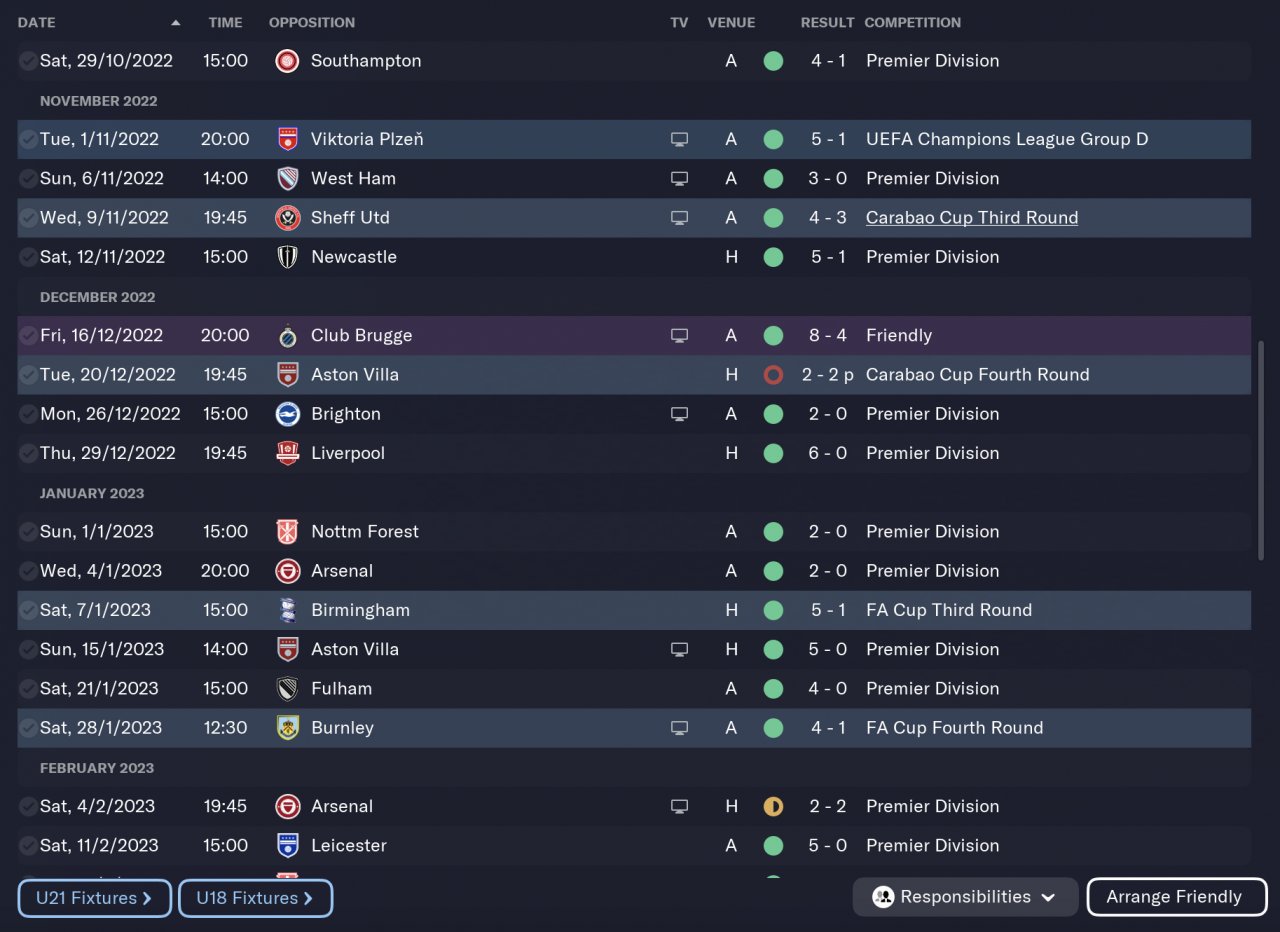The height and width of the screenshot is (932, 1280).
Task: Click the Burnley club badge icon
Action: click(287, 728)
